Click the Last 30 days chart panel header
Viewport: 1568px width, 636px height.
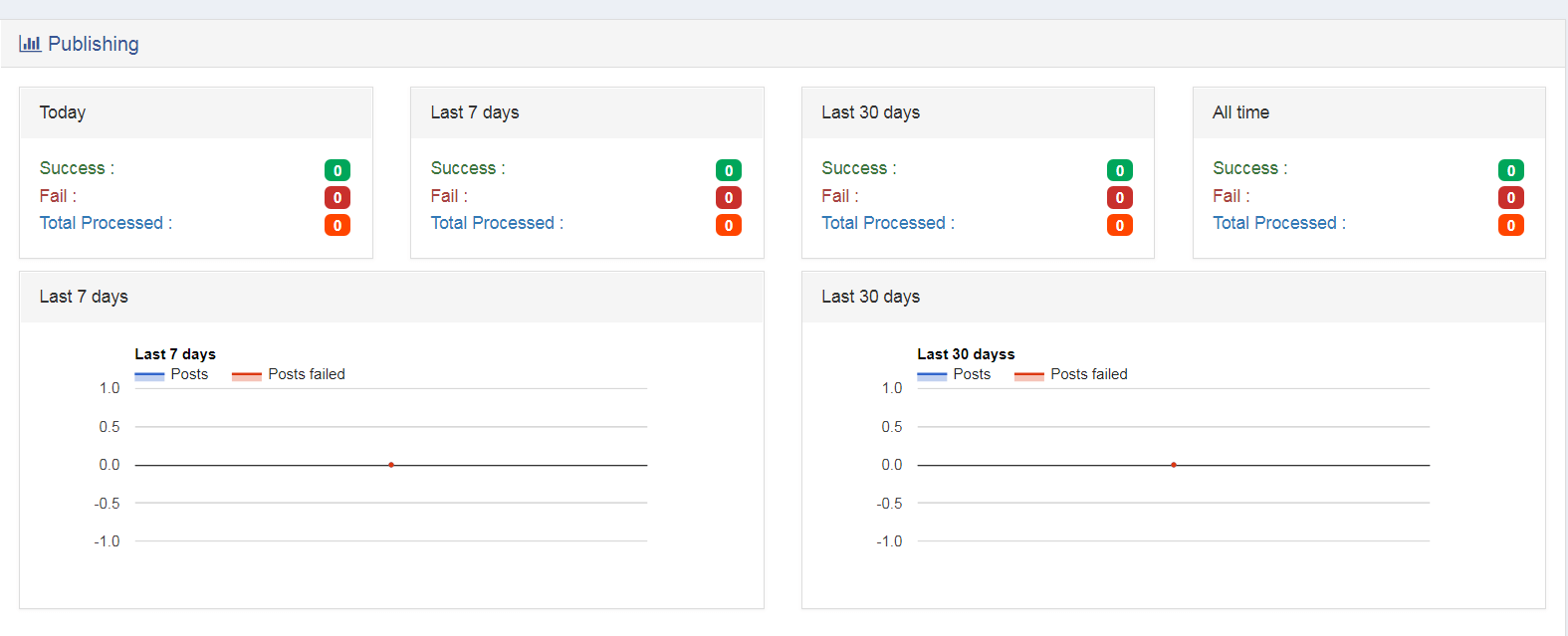click(x=1174, y=297)
